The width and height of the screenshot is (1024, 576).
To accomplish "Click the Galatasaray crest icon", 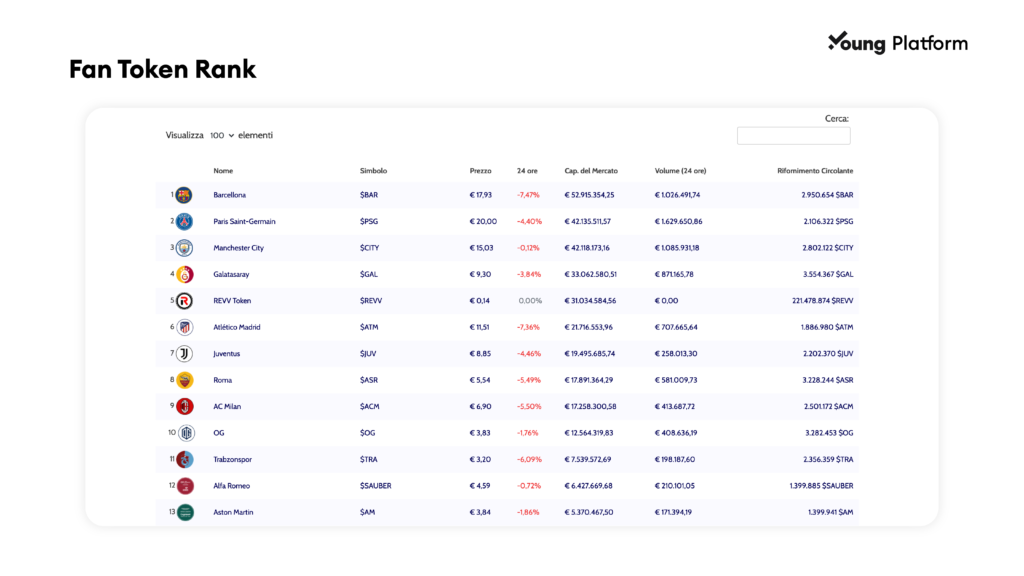I will pos(184,274).
